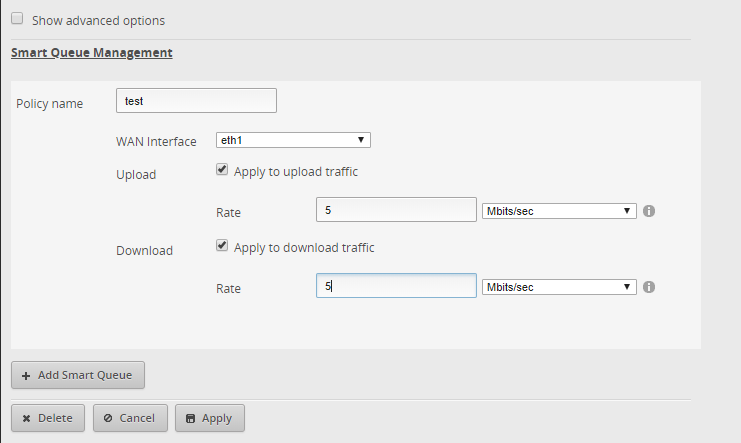Screen dimensions: 741x443
Task: Uncheck Apply to upload traffic
Action: [222, 171]
